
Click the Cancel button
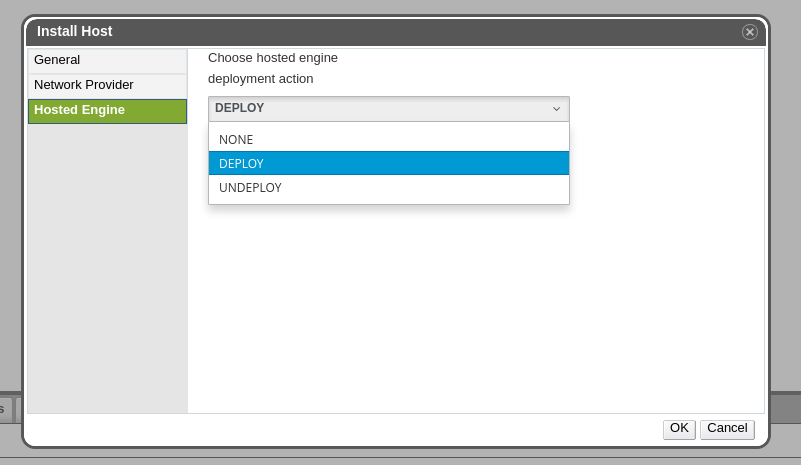(x=727, y=428)
